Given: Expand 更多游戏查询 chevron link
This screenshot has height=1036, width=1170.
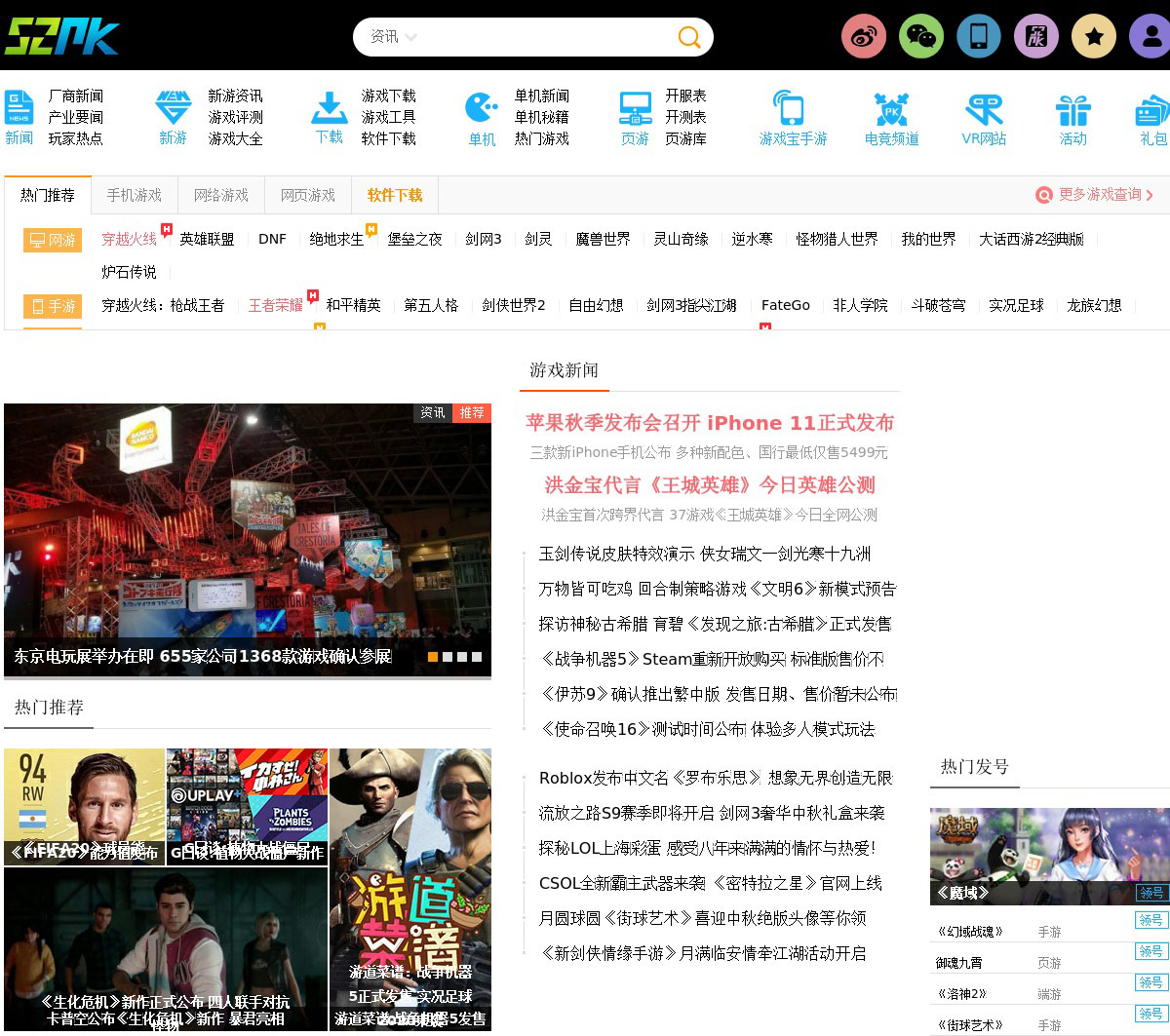Looking at the screenshot, I should pyautogui.click(x=1094, y=195).
